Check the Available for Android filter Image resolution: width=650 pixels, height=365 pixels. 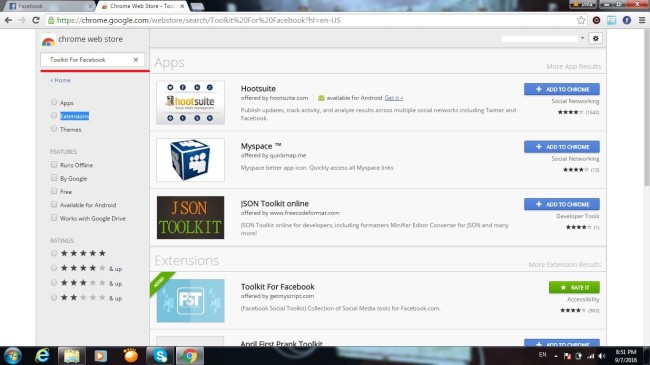point(54,204)
